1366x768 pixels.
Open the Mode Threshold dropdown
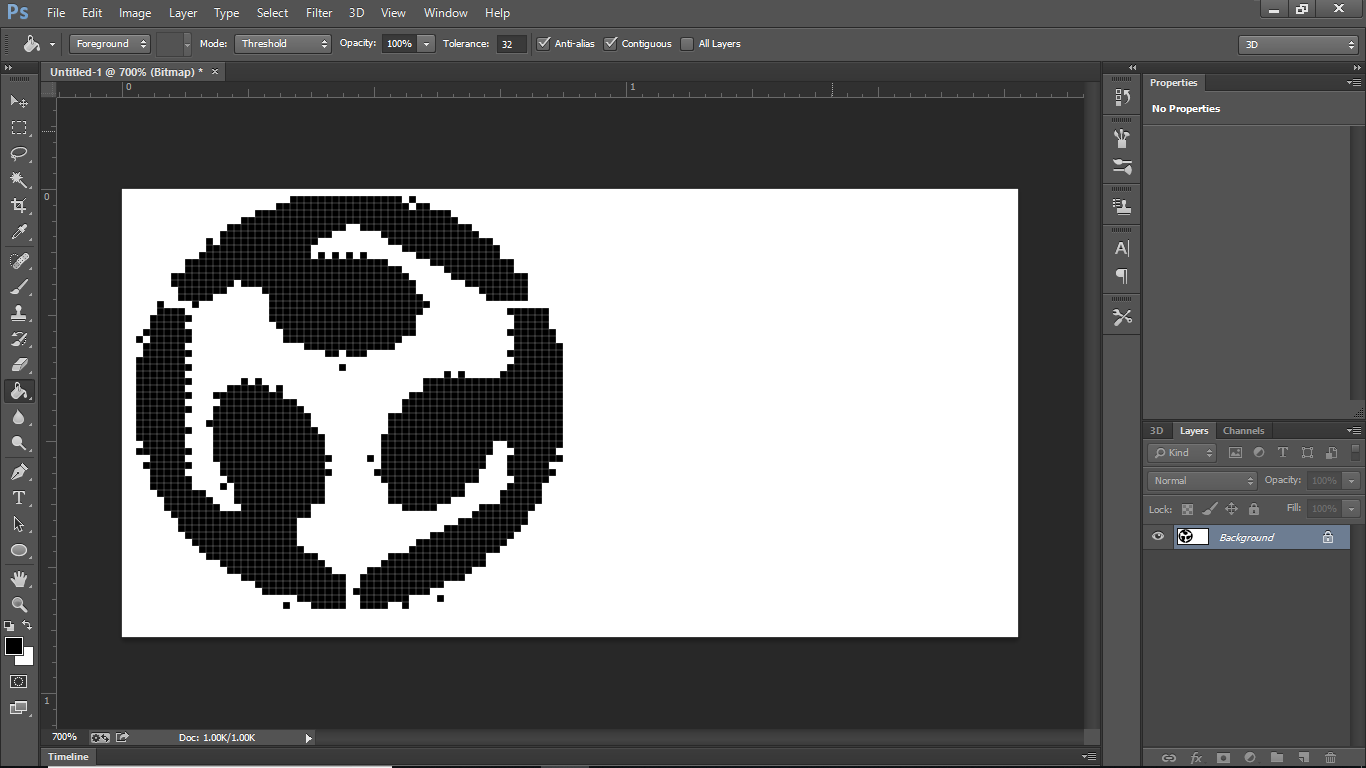point(283,44)
